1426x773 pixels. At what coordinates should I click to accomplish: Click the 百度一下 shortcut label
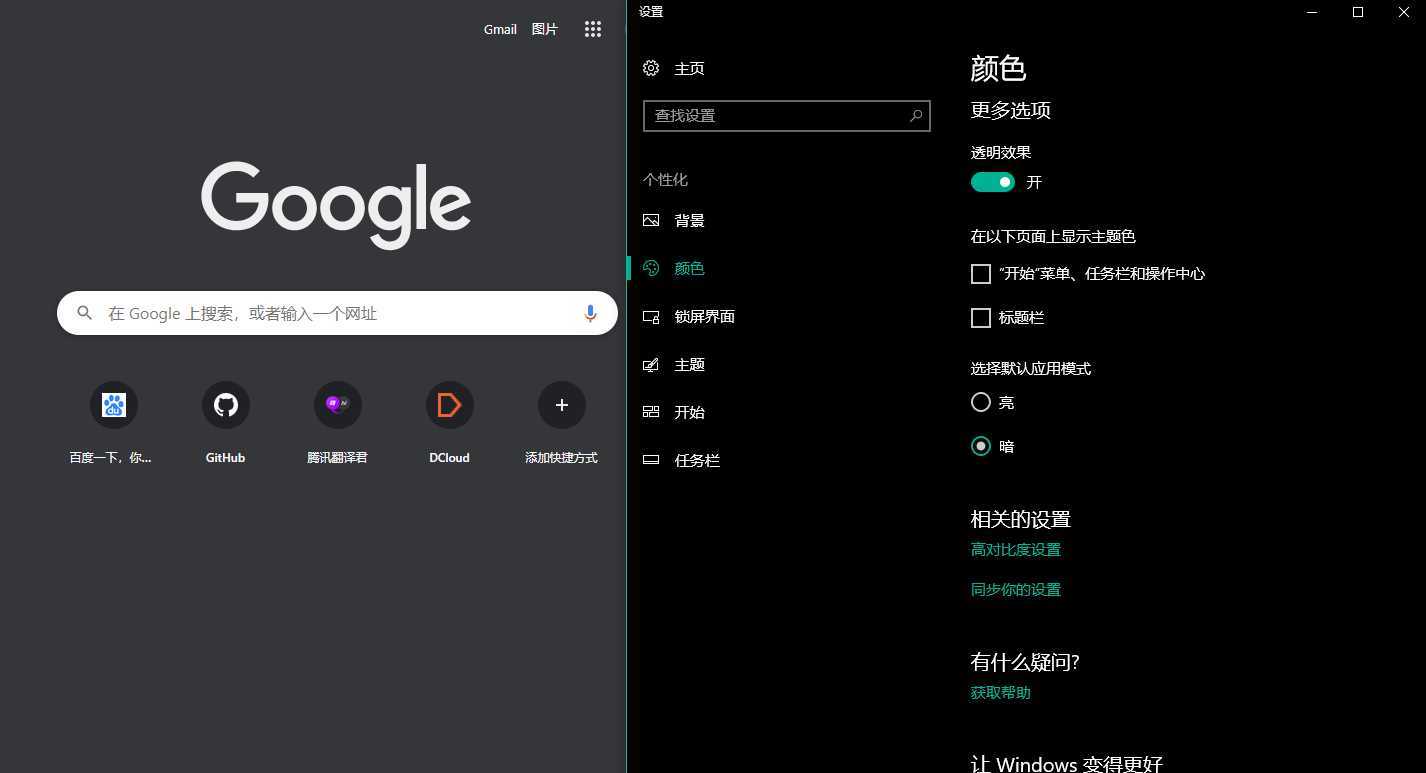click(110, 458)
